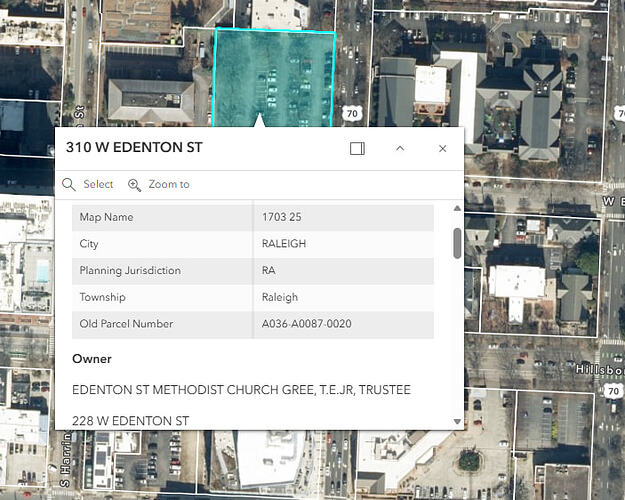
Task: Click the zoom-in magnifier icon
Action: click(134, 185)
